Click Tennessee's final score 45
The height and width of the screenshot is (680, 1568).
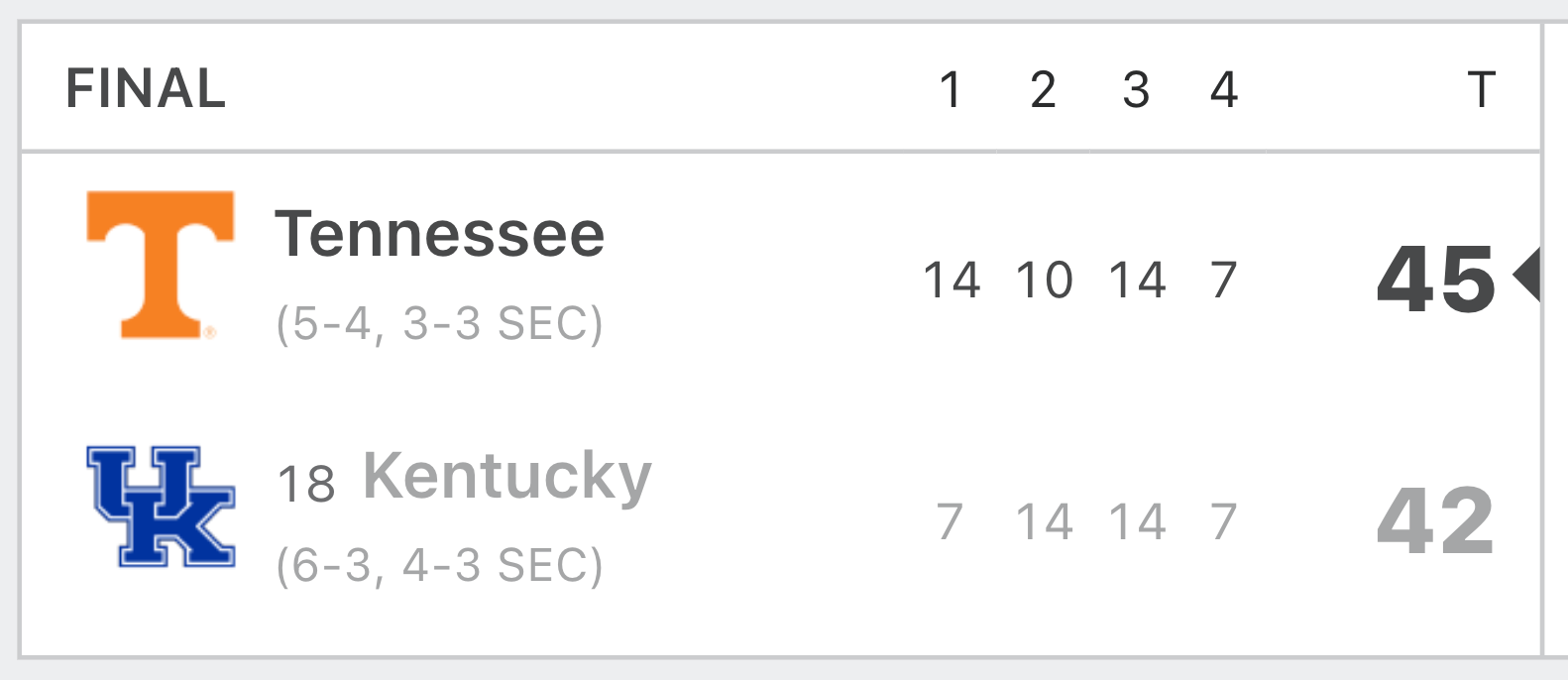pyautogui.click(x=1436, y=280)
